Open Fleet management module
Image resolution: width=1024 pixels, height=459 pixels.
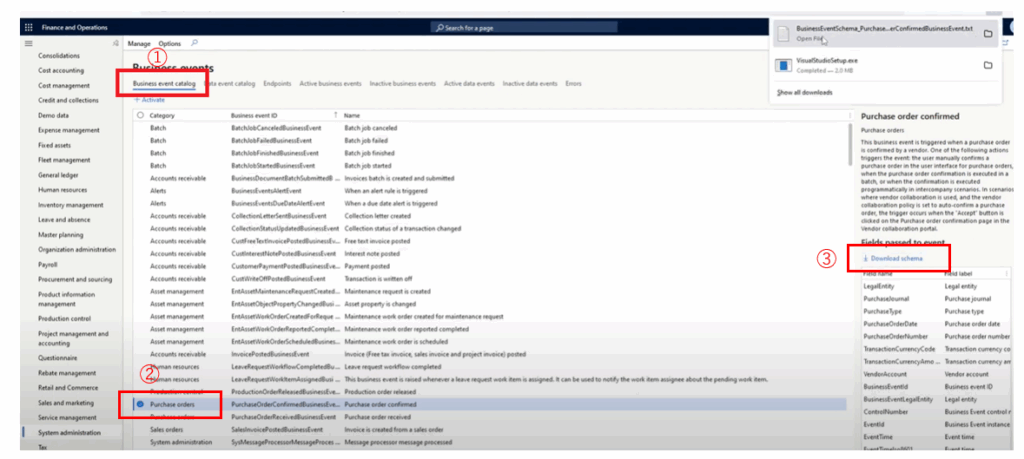coord(64,160)
